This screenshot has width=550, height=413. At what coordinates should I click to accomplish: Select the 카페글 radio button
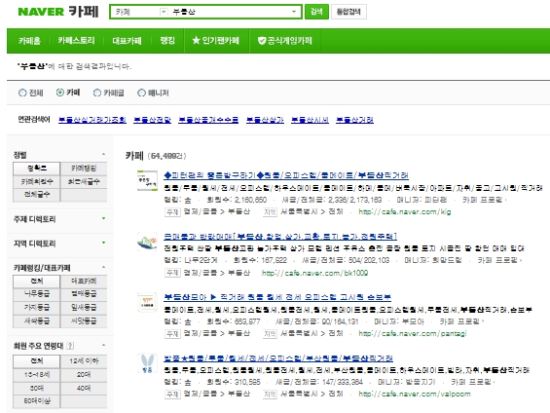[97, 93]
